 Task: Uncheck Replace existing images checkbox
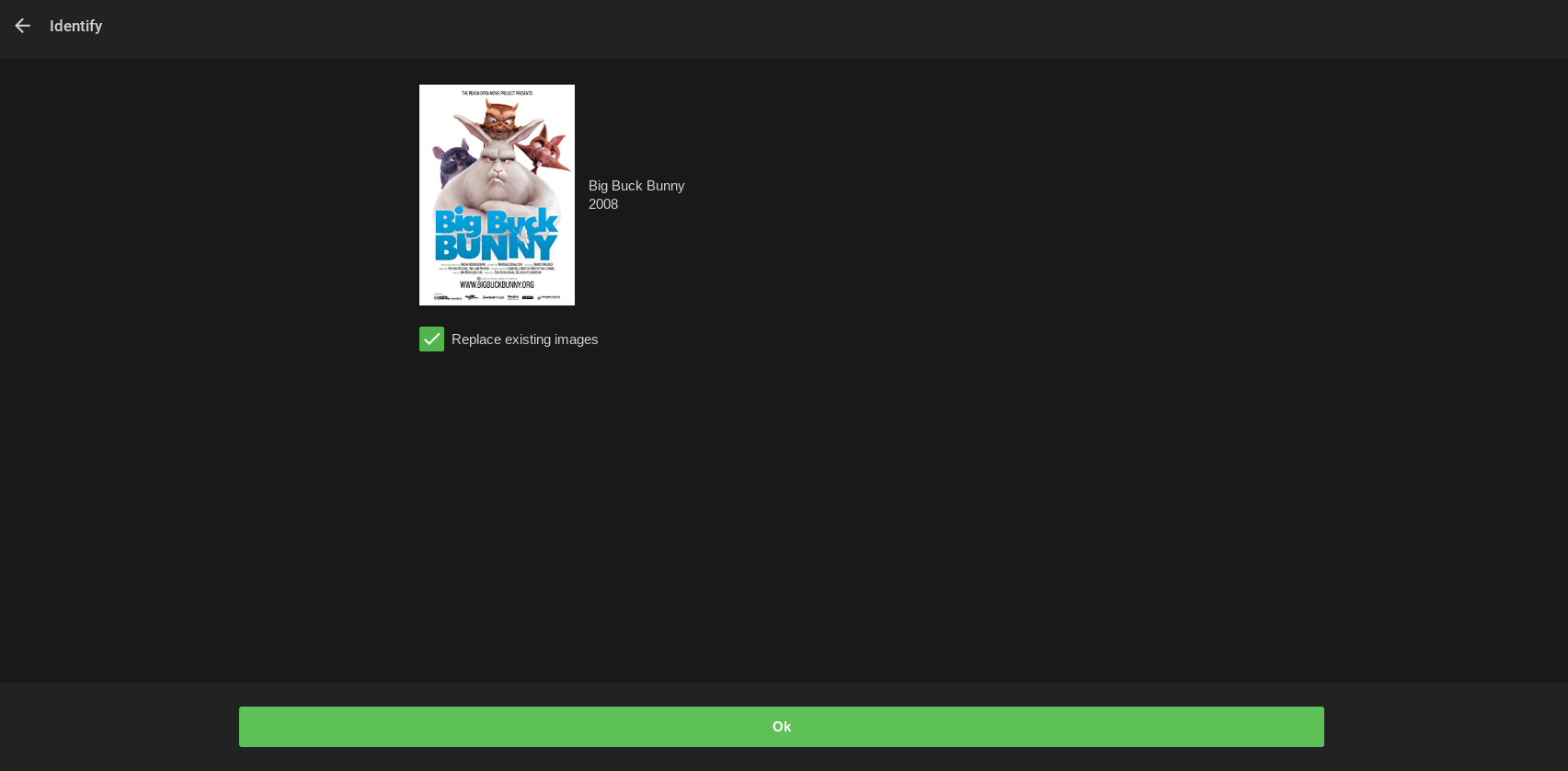tap(431, 339)
